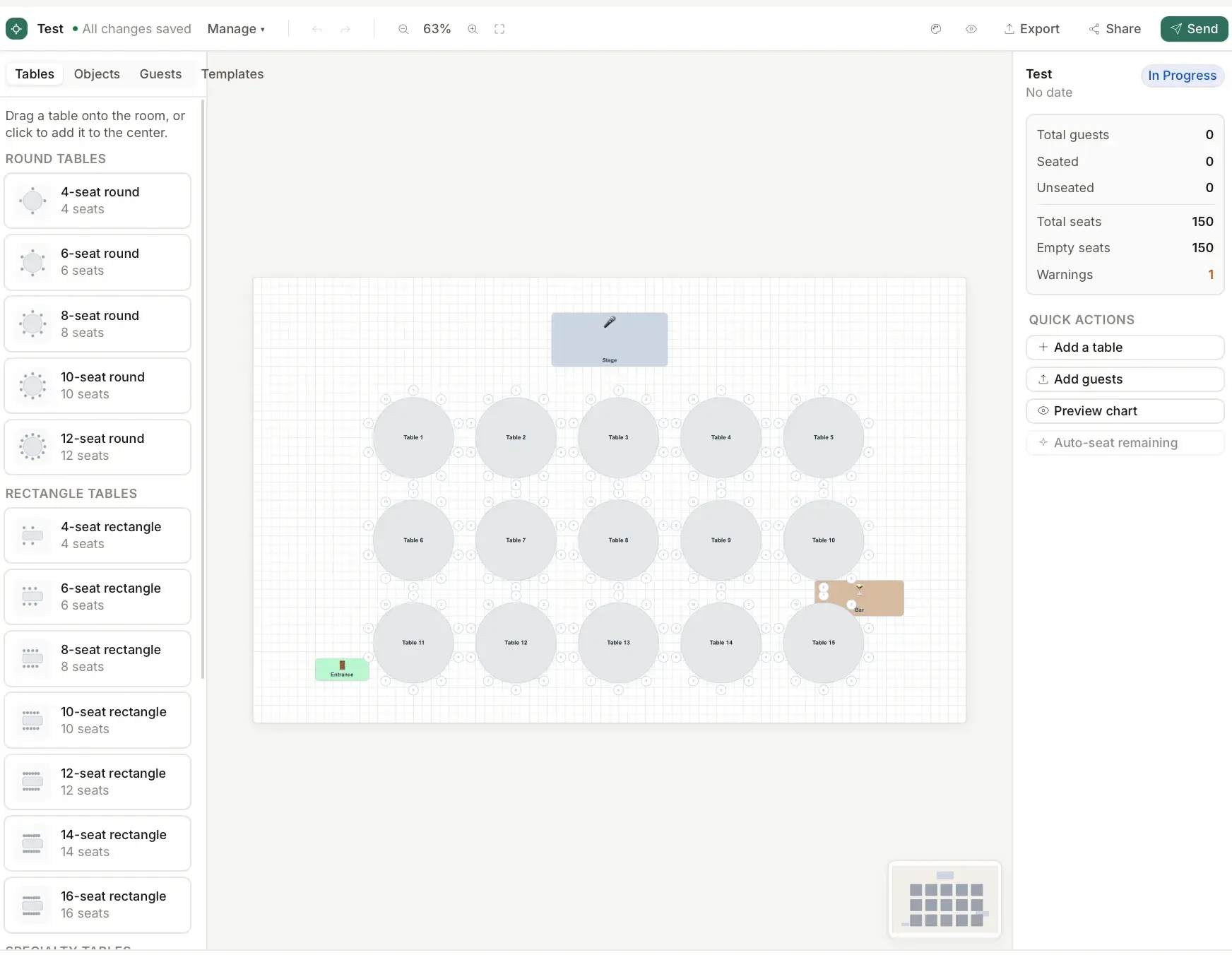Click the In Progress status badge
1232x955 pixels.
(x=1182, y=76)
